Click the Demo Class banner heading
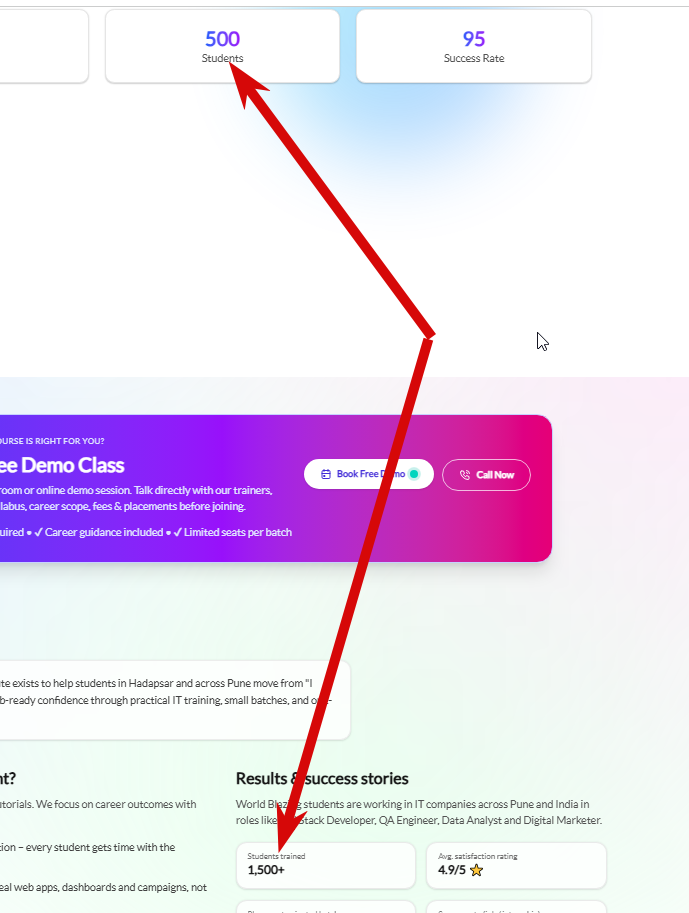 62,465
